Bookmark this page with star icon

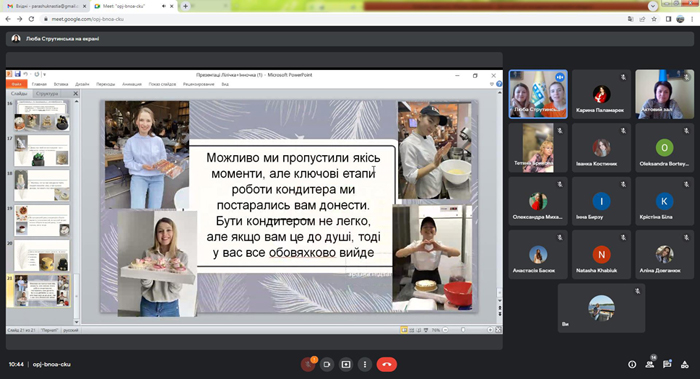click(x=654, y=19)
